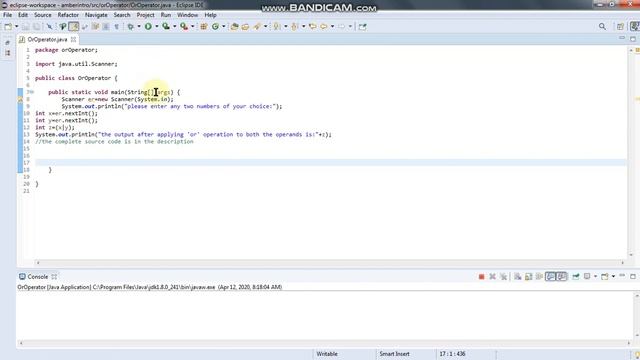Expand the Run configurations dropdown arrow

[x=157, y=27]
